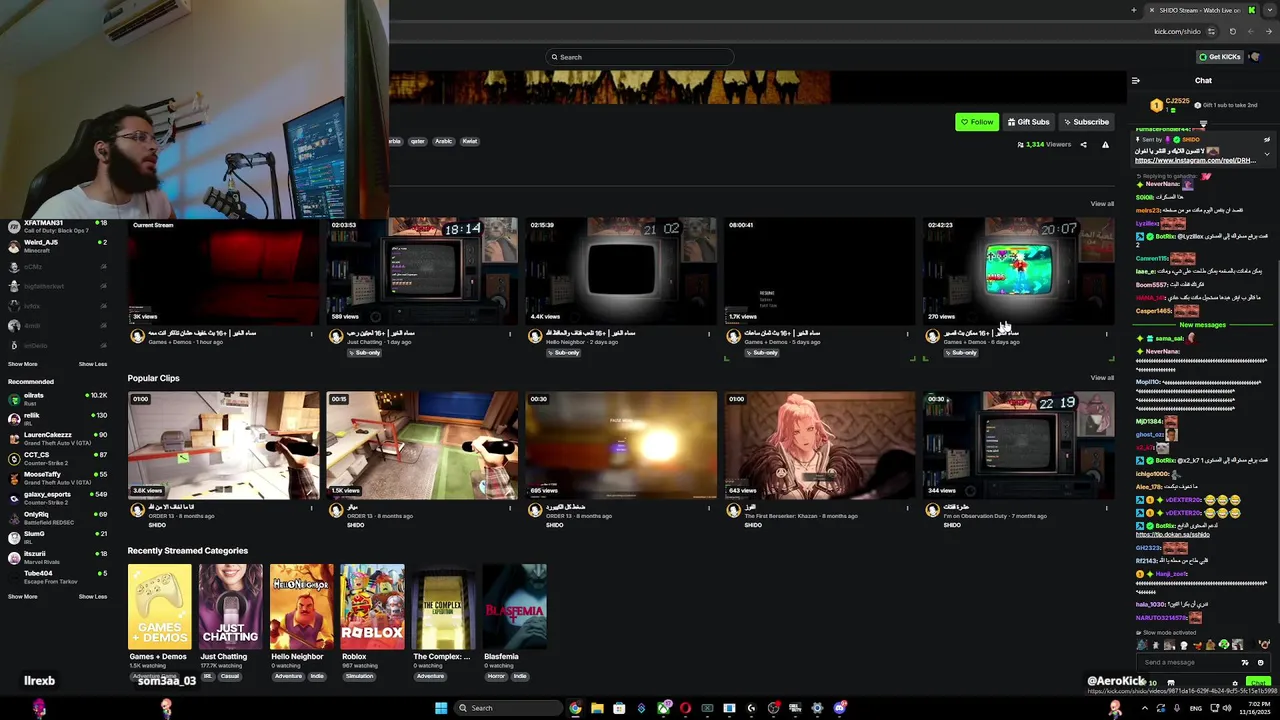Expand recommended channels with Show More
The width and height of the screenshot is (1280, 720).
coord(23,597)
